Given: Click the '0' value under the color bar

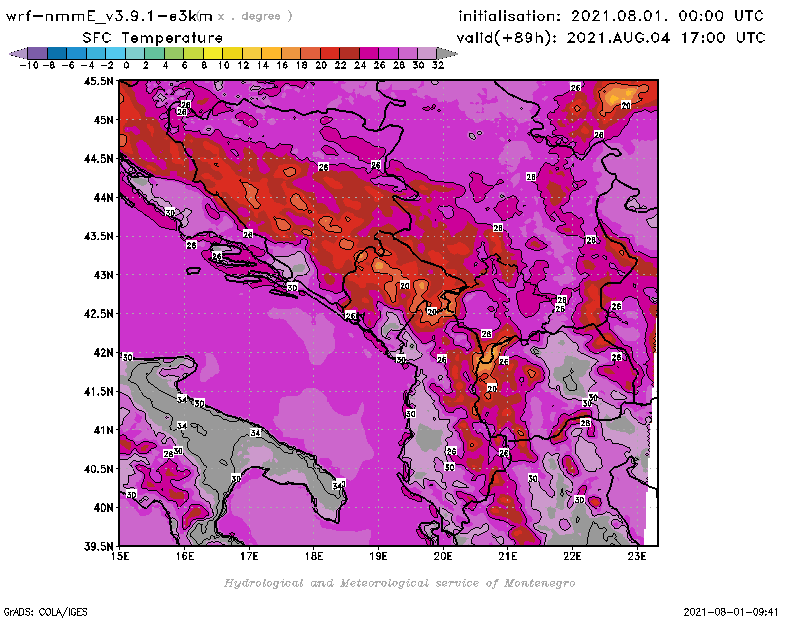Looking at the screenshot, I should 126,65.
